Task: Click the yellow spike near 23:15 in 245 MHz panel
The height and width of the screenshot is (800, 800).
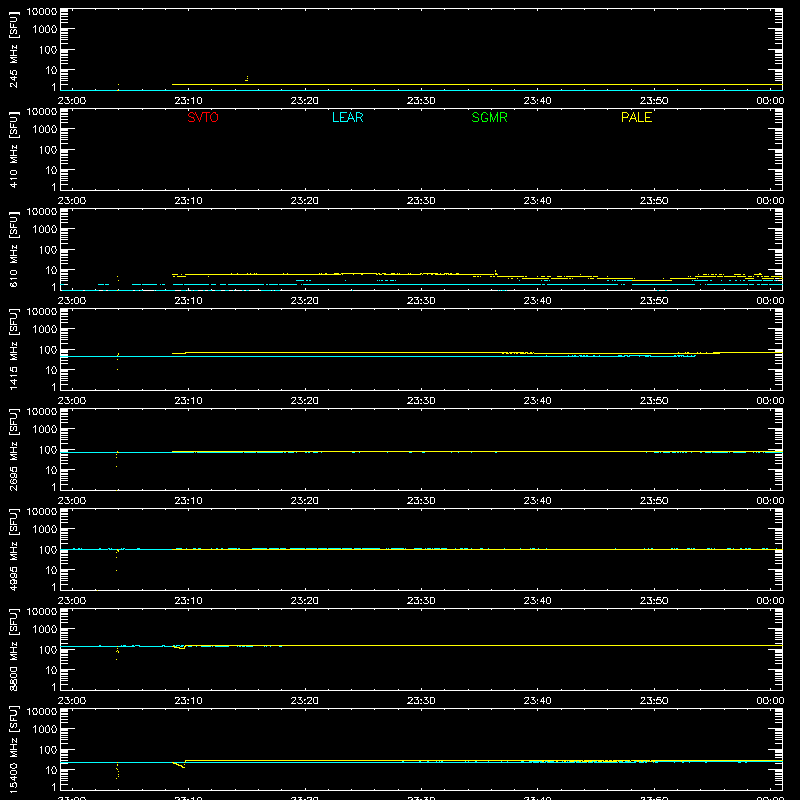Action: tap(247, 79)
